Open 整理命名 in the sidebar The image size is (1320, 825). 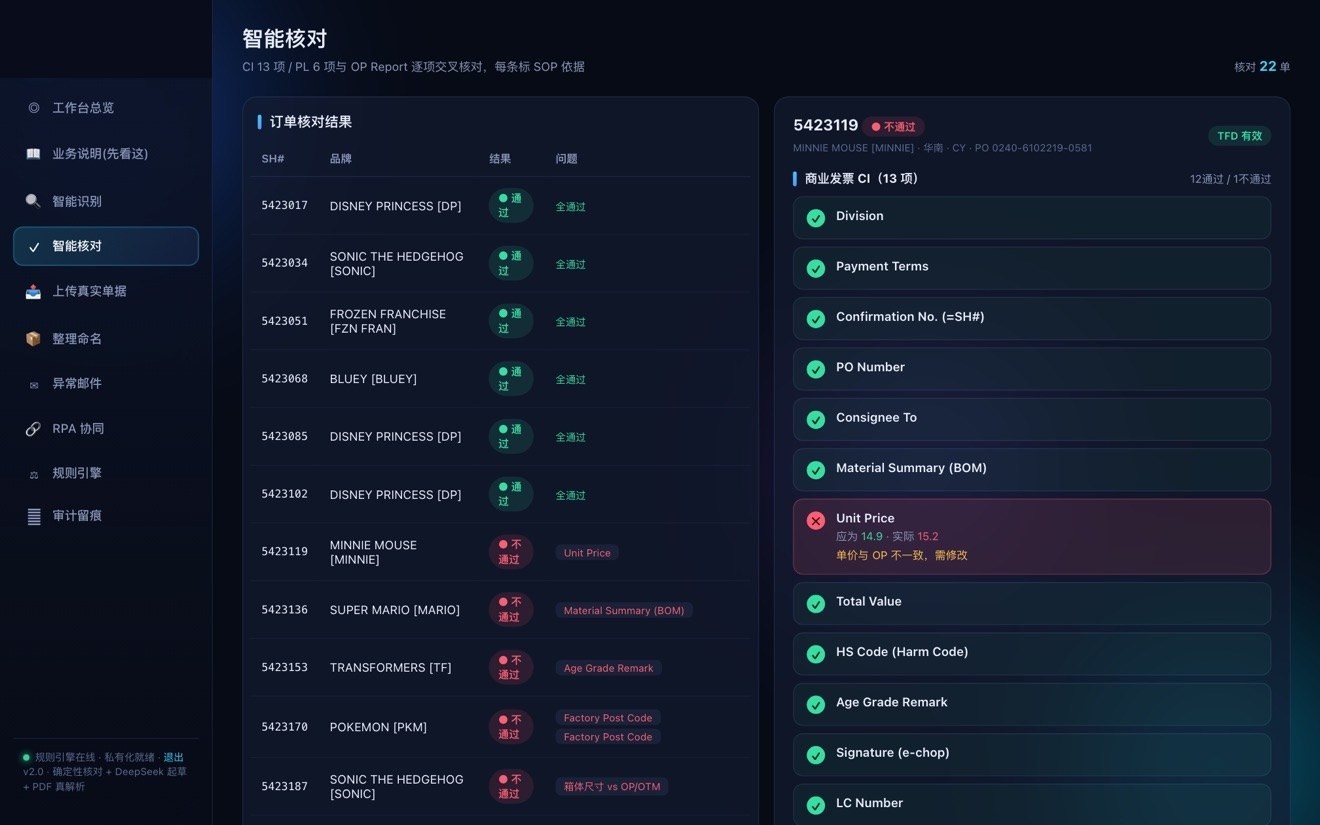pos(106,339)
